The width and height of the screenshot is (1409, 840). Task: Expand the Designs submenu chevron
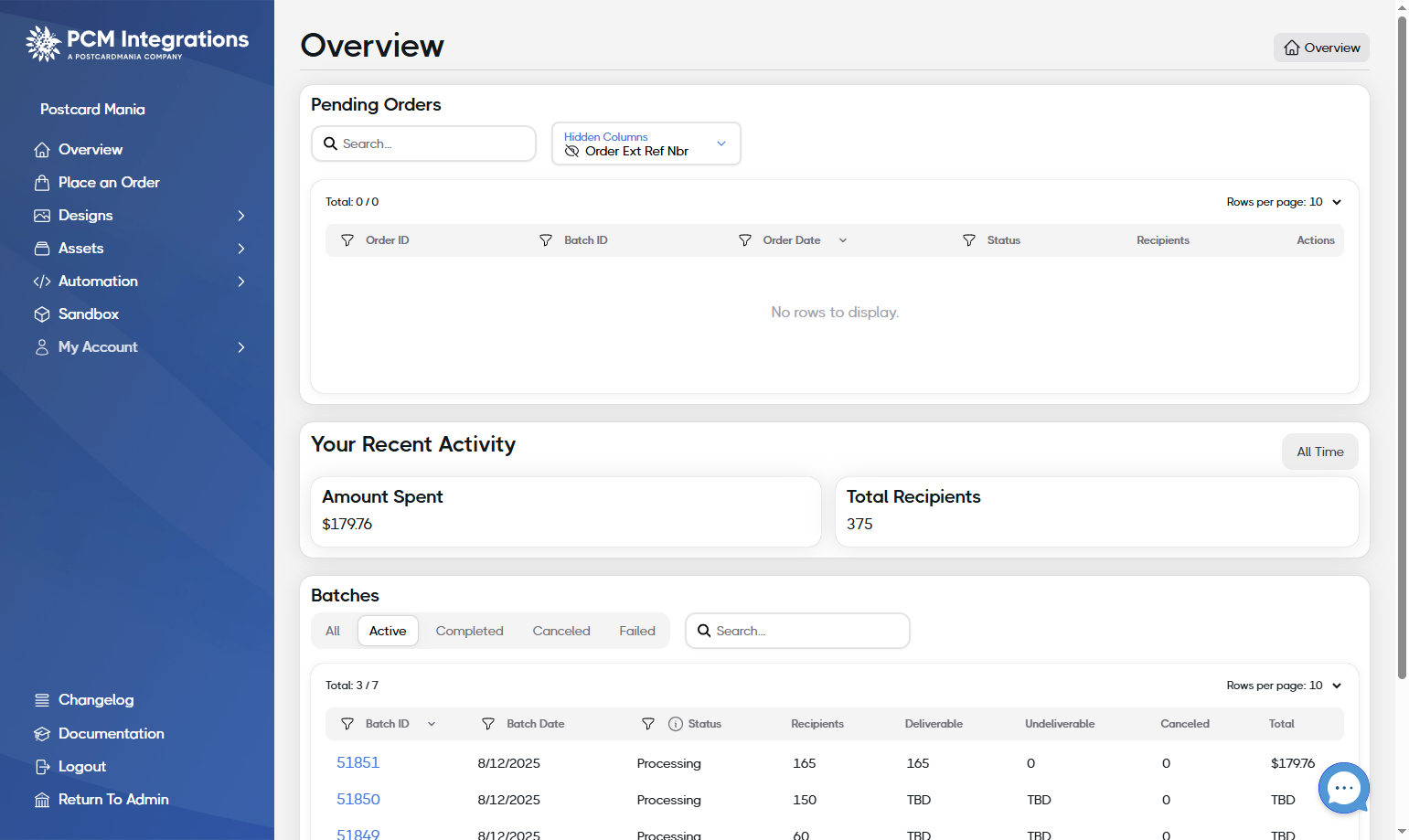241,216
